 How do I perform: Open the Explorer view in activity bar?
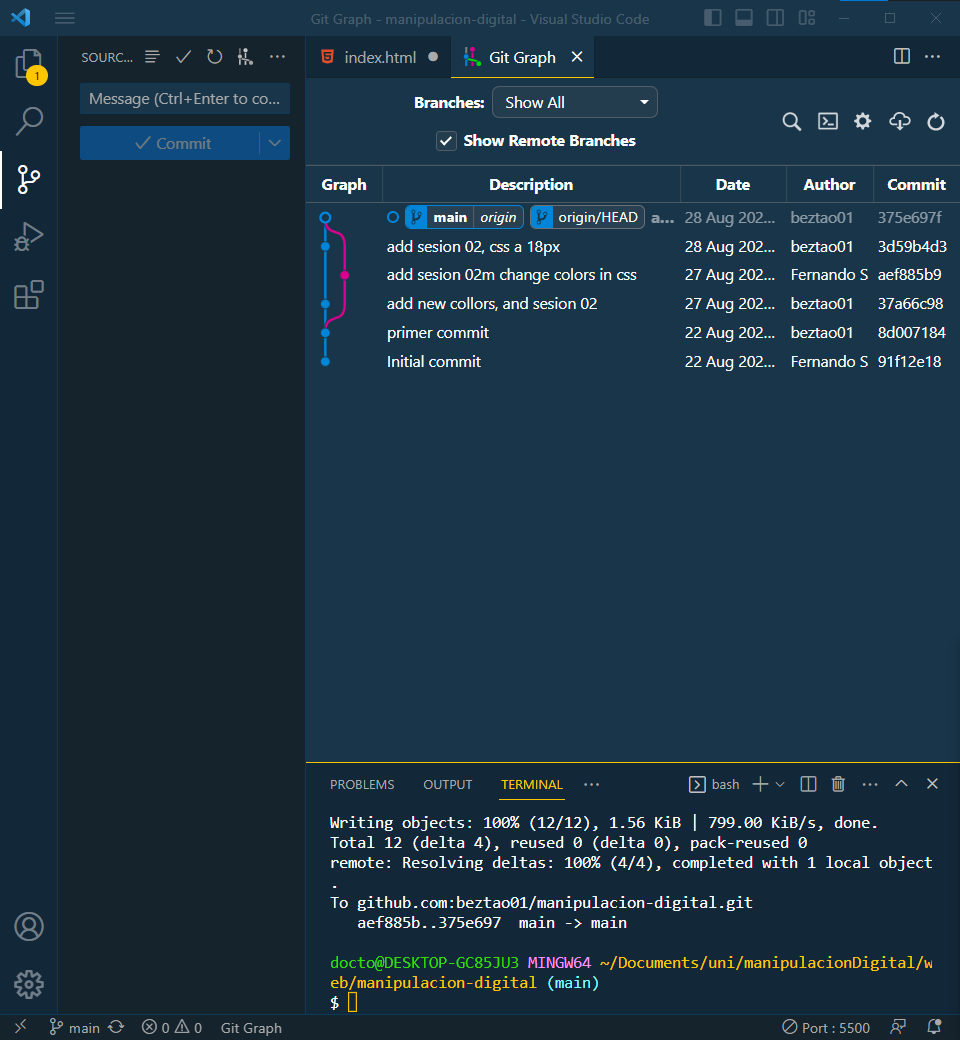click(29, 66)
